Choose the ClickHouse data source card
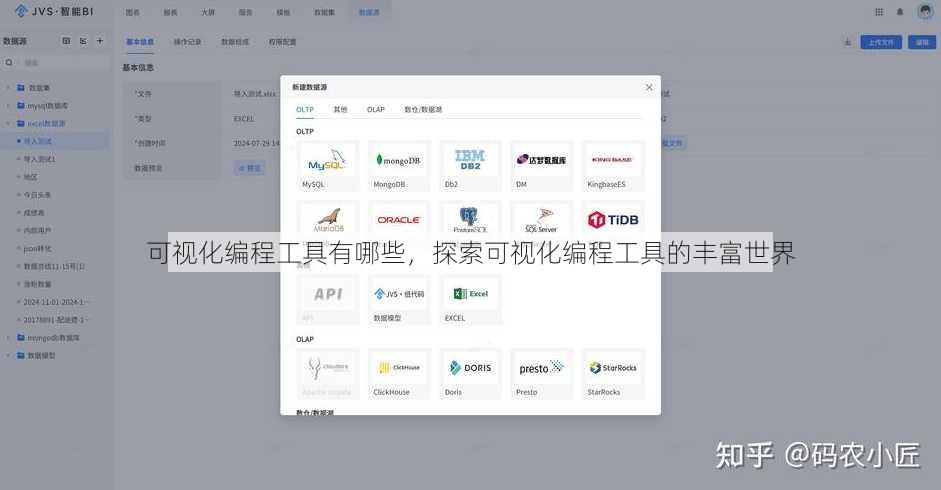941x490 pixels. coord(399,374)
